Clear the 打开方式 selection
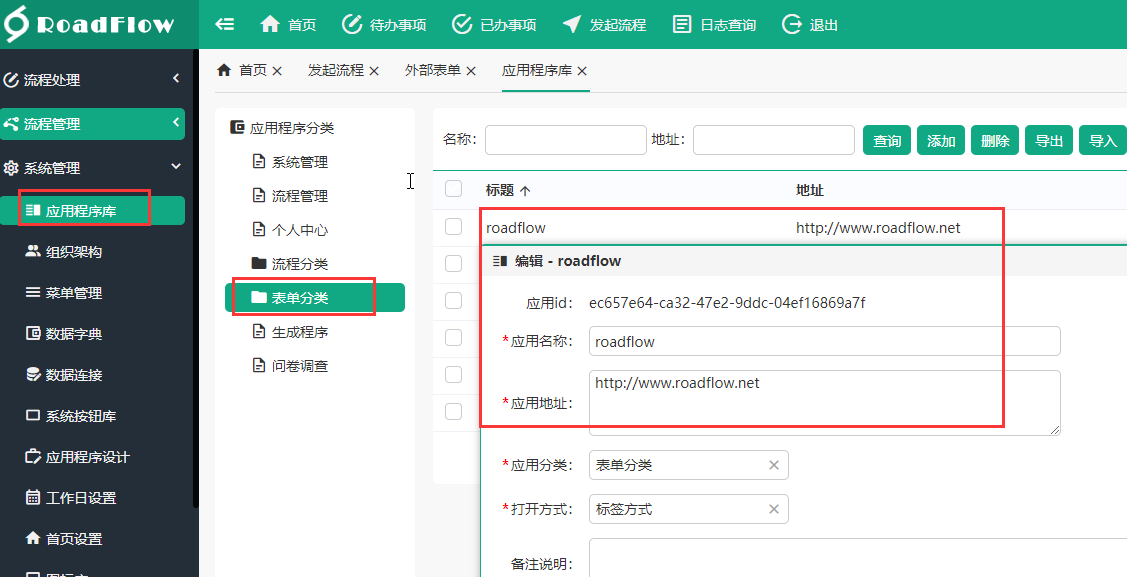Image resolution: width=1127 pixels, height=577 pixels. pos(774,509)
